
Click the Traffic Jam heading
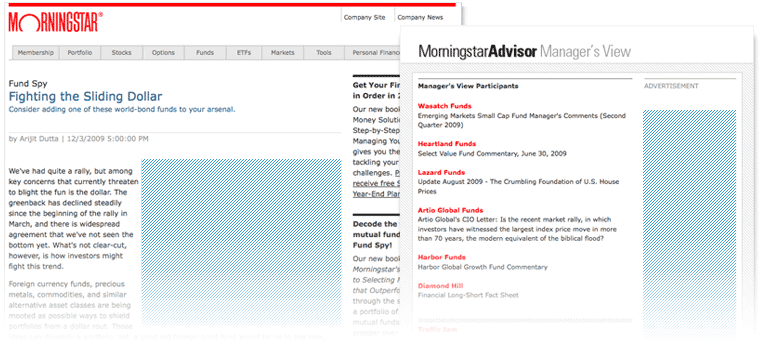pos(437,330)
